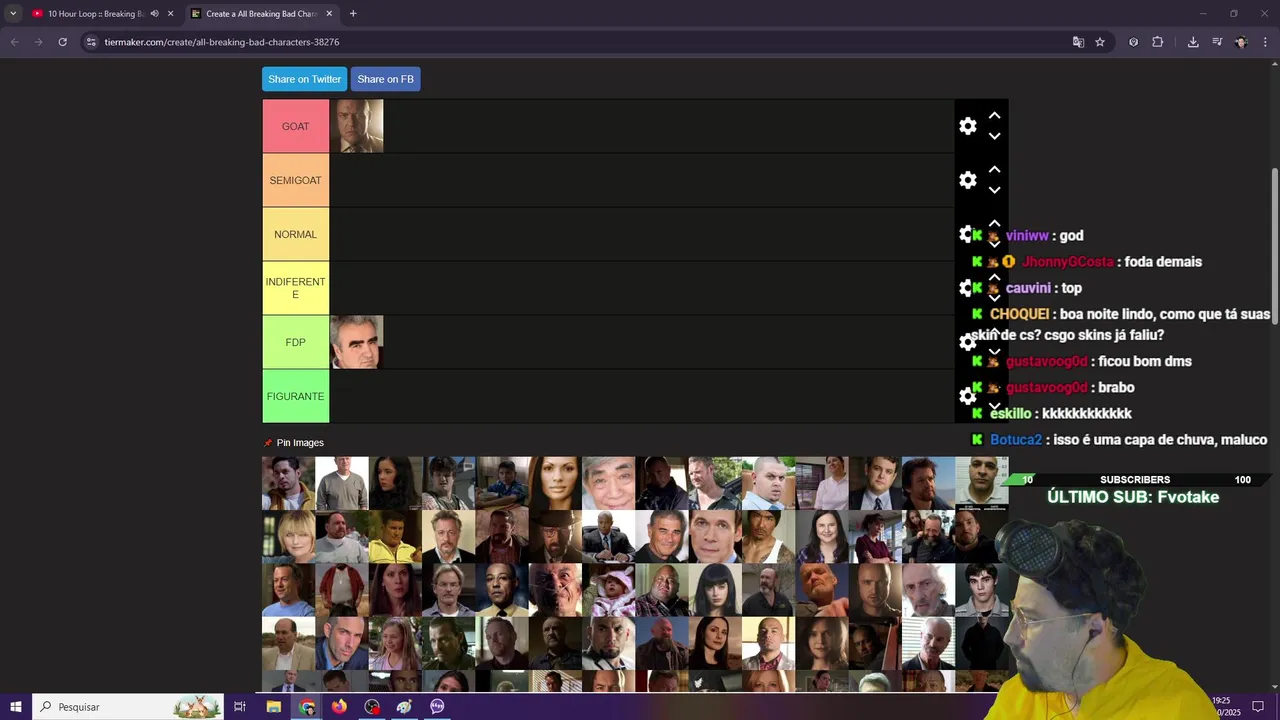The height and width of the screenshot is (720, 1280).
Task: Open settings gear for FIGURANTE tier
Action: [x=967, y=396]
